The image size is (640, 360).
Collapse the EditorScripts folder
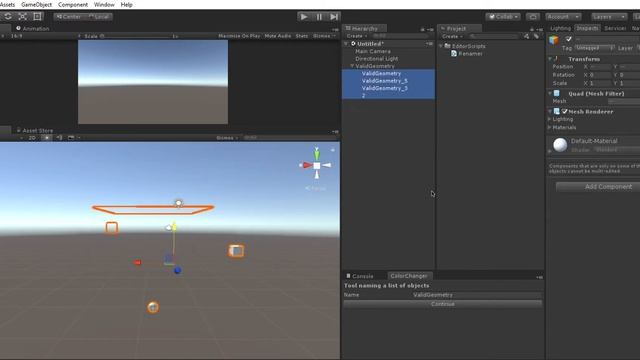point(441,46)
